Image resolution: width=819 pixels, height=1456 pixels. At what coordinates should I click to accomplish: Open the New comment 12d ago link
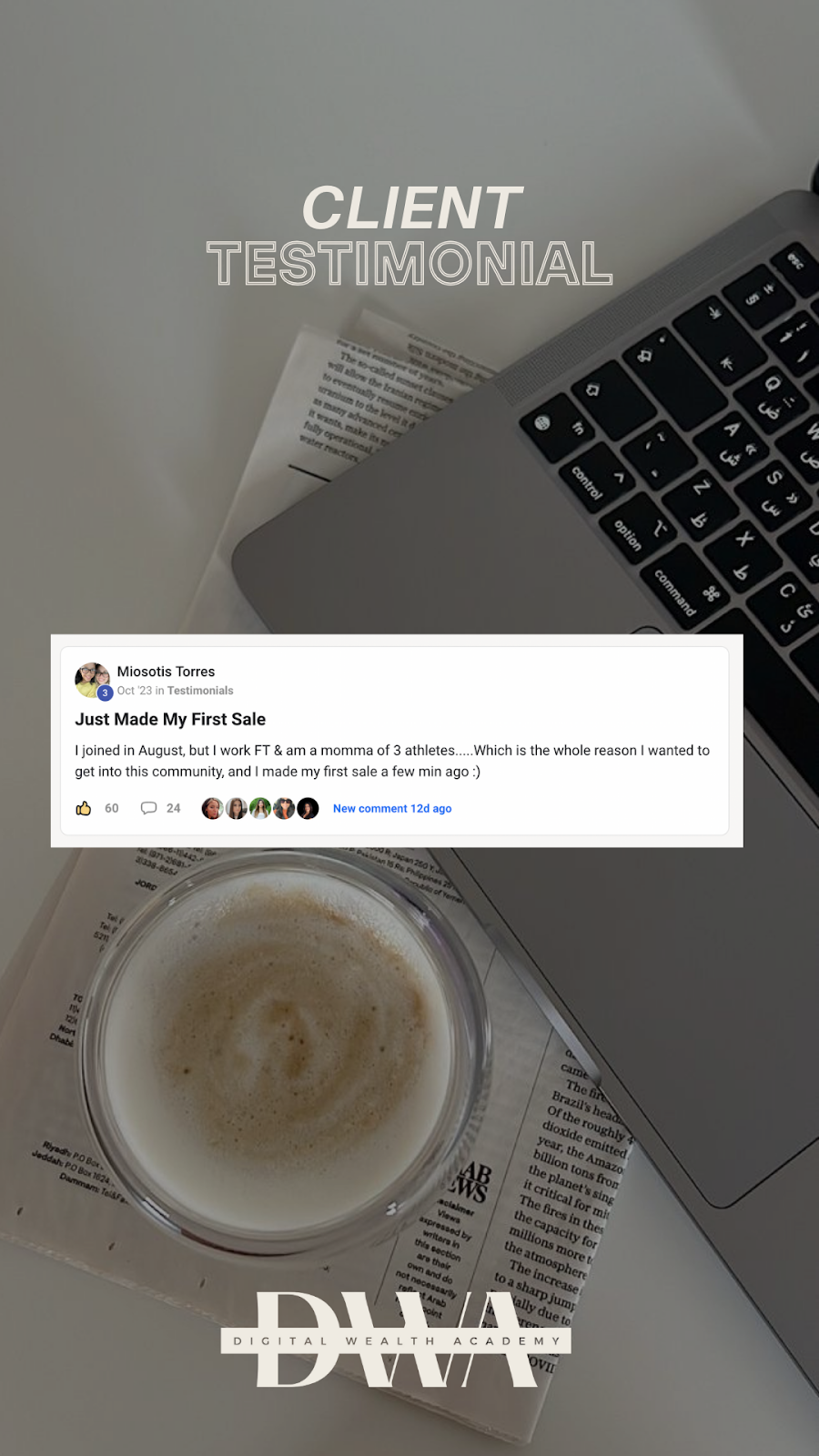click(x=392, y=808)
